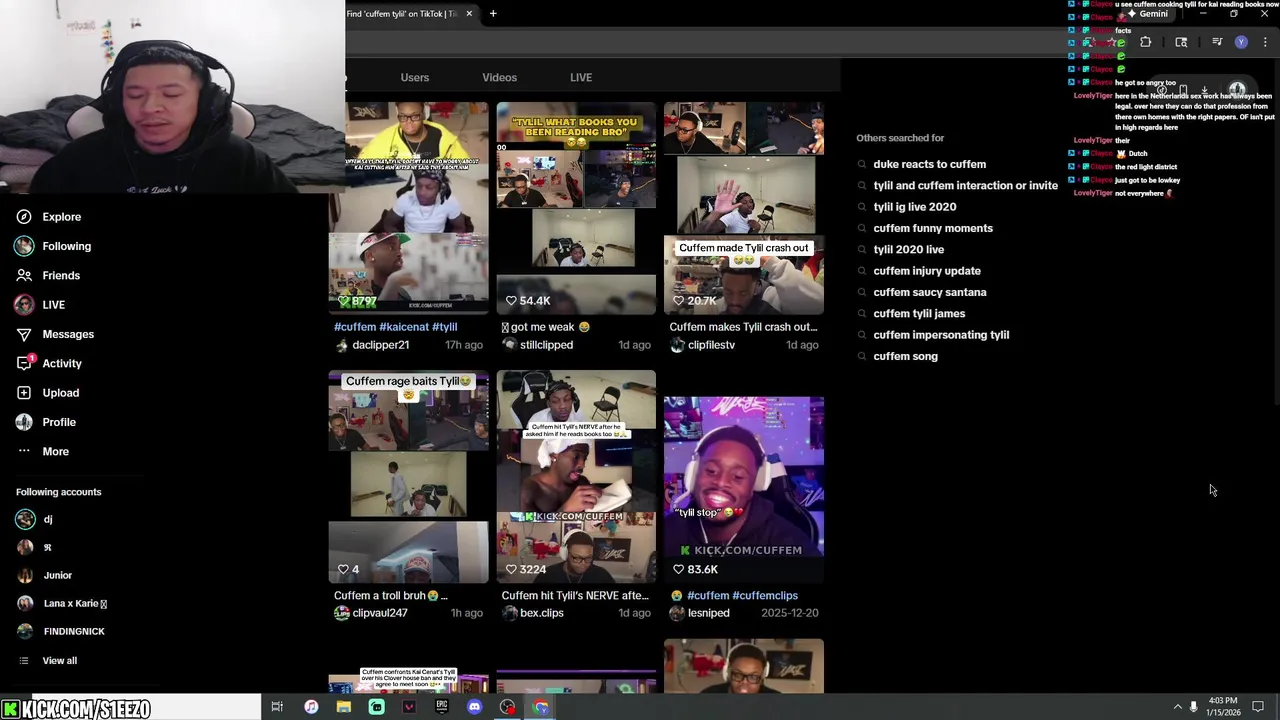The width and height of the screenshot is (1280, 720).
Task: Open daclipper21 uploader profile
Action: (x=381, y=345)
